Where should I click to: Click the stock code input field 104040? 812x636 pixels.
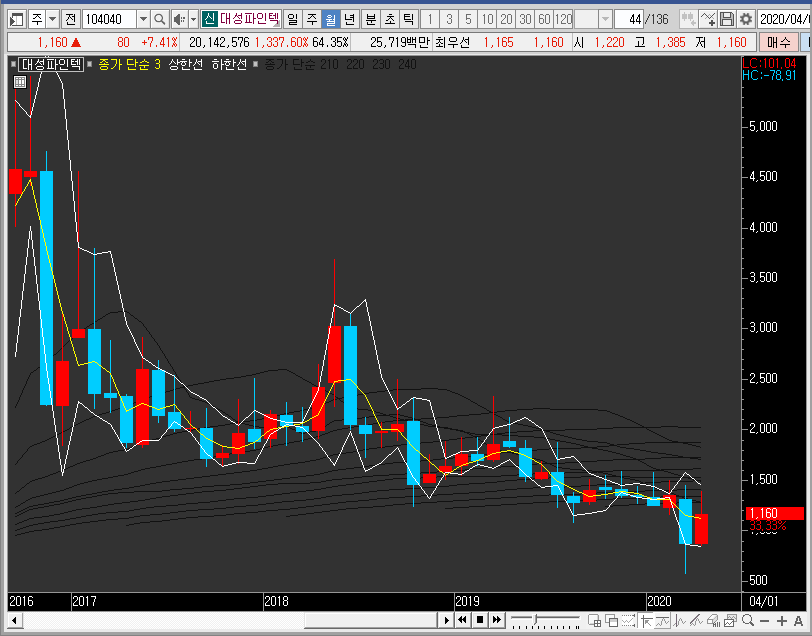pyautogui.click(x=109, y=20)
